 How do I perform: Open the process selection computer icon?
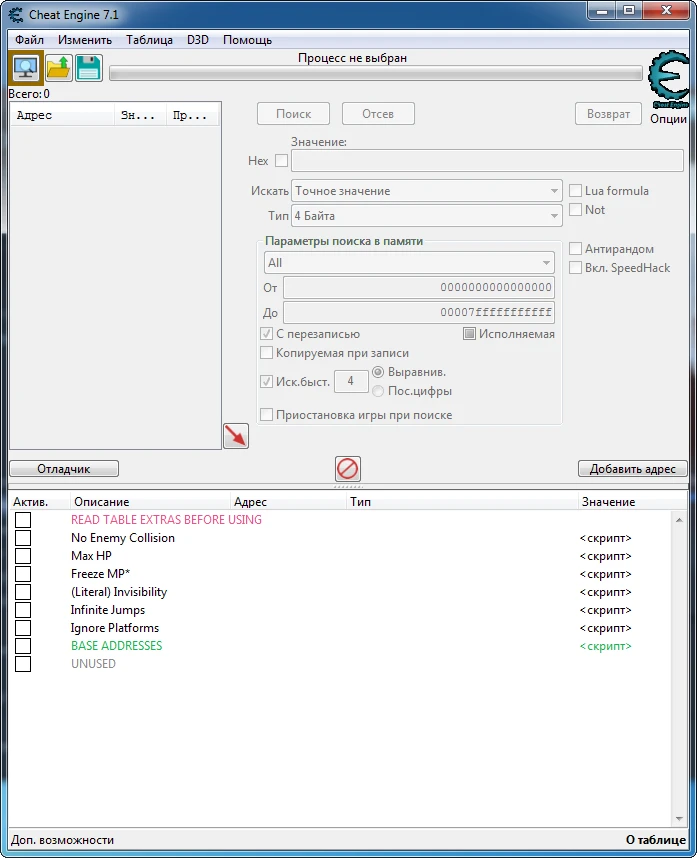(26, 68)
